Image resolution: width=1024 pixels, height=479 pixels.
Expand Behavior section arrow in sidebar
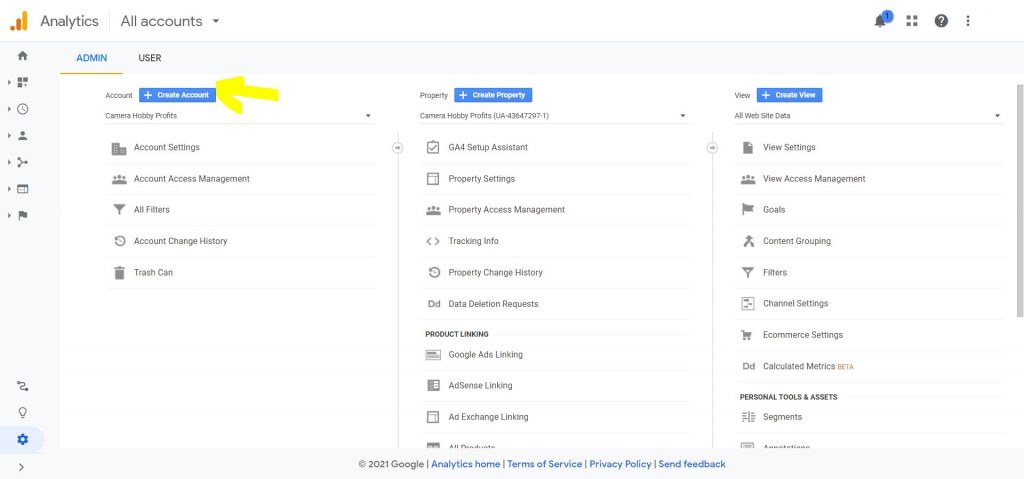(9, 189)
